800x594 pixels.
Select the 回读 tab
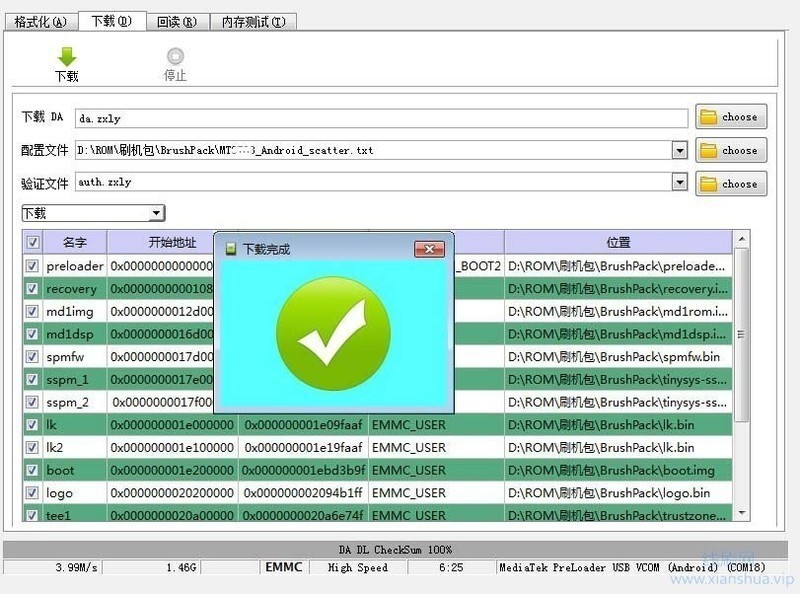pos(177,20)
